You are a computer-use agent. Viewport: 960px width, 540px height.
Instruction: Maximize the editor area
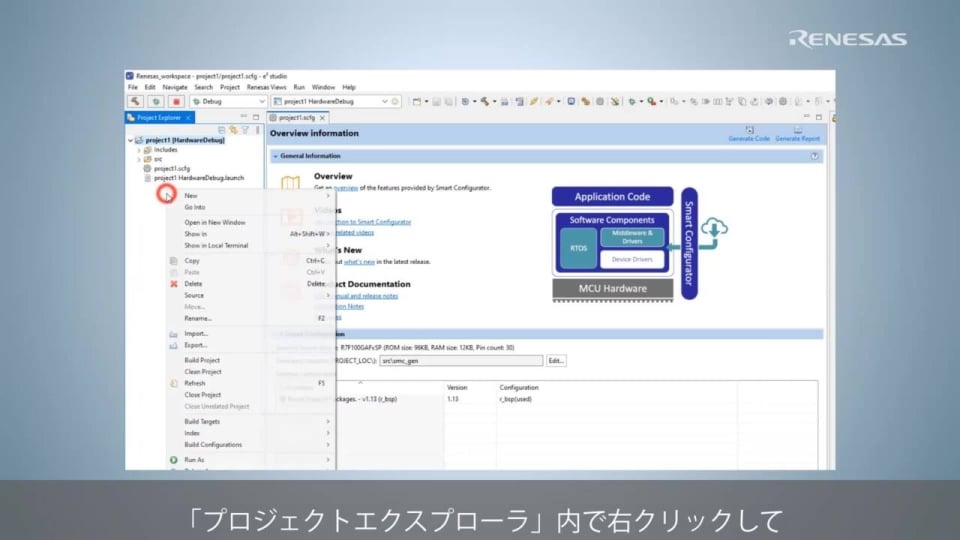(819, 117)
